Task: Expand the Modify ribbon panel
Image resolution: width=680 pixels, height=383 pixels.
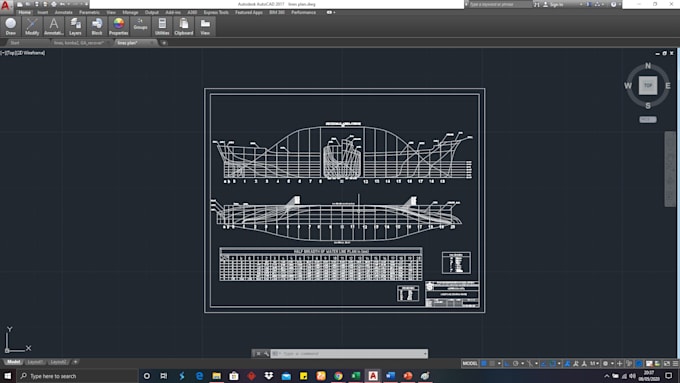Action: [x=32, y=26]
